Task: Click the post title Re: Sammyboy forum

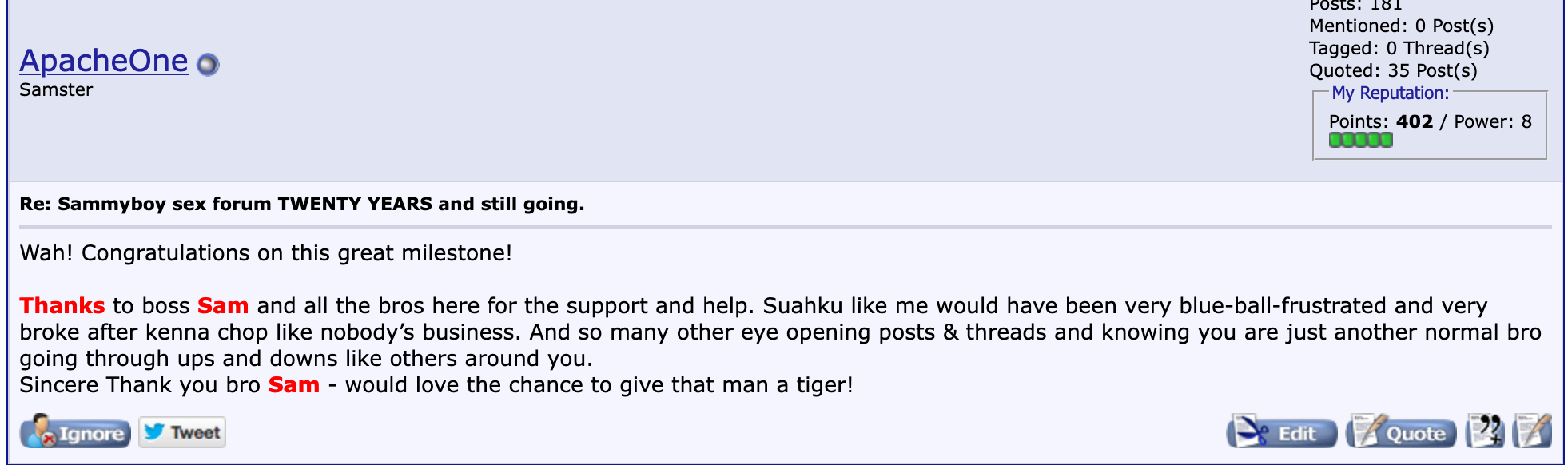Action: [x=302, y=204]
